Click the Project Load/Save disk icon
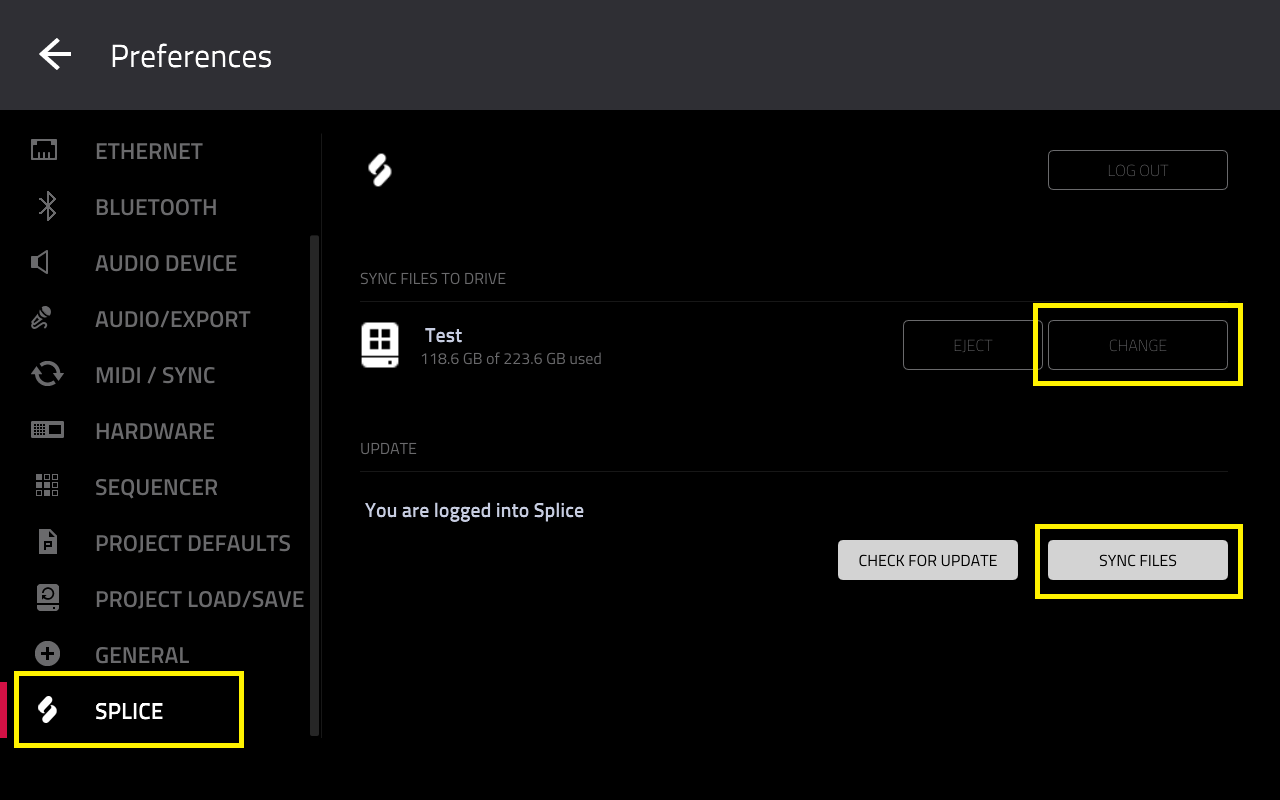 coord(47,598)
